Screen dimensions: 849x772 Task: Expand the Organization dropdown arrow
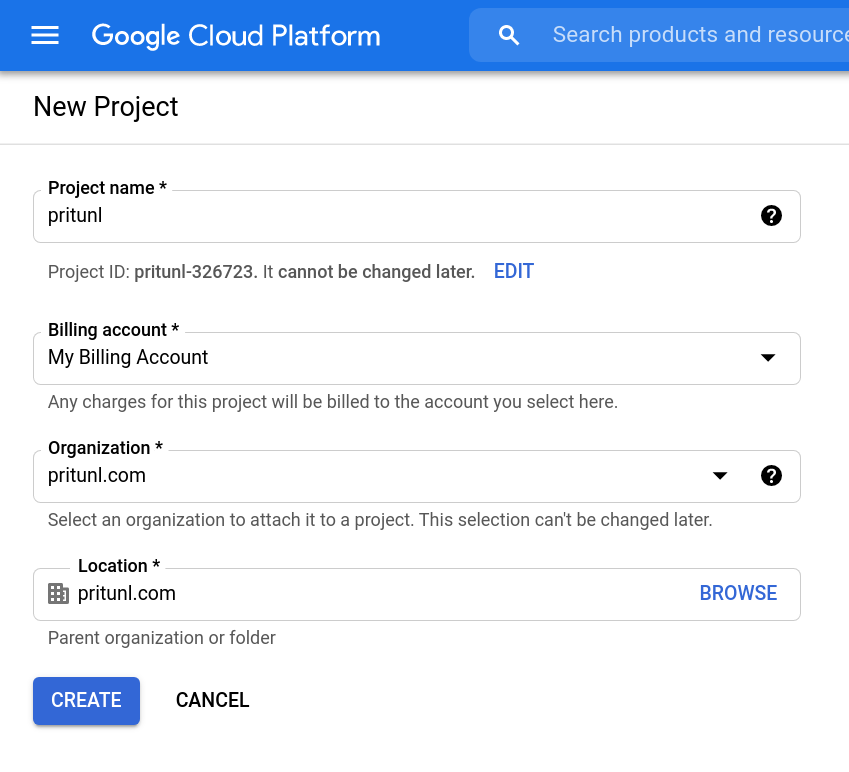[x=720, y=476]
